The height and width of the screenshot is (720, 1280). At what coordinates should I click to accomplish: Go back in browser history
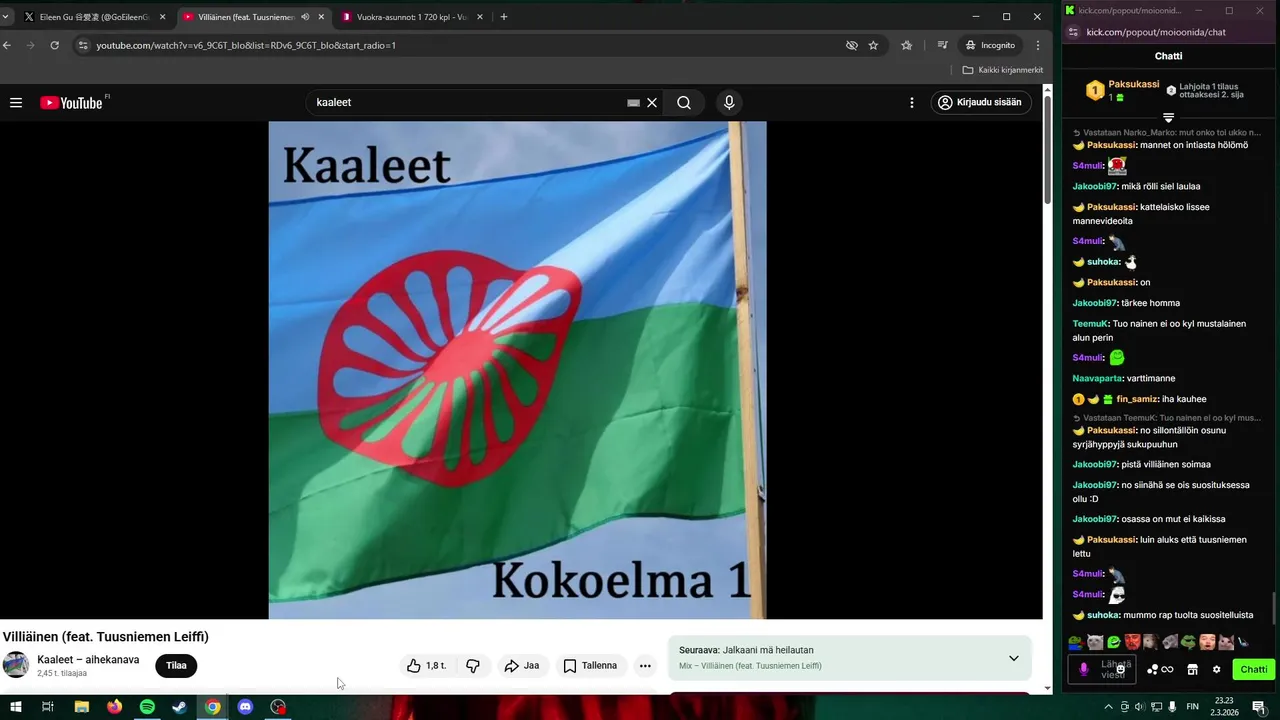(7, 45)
